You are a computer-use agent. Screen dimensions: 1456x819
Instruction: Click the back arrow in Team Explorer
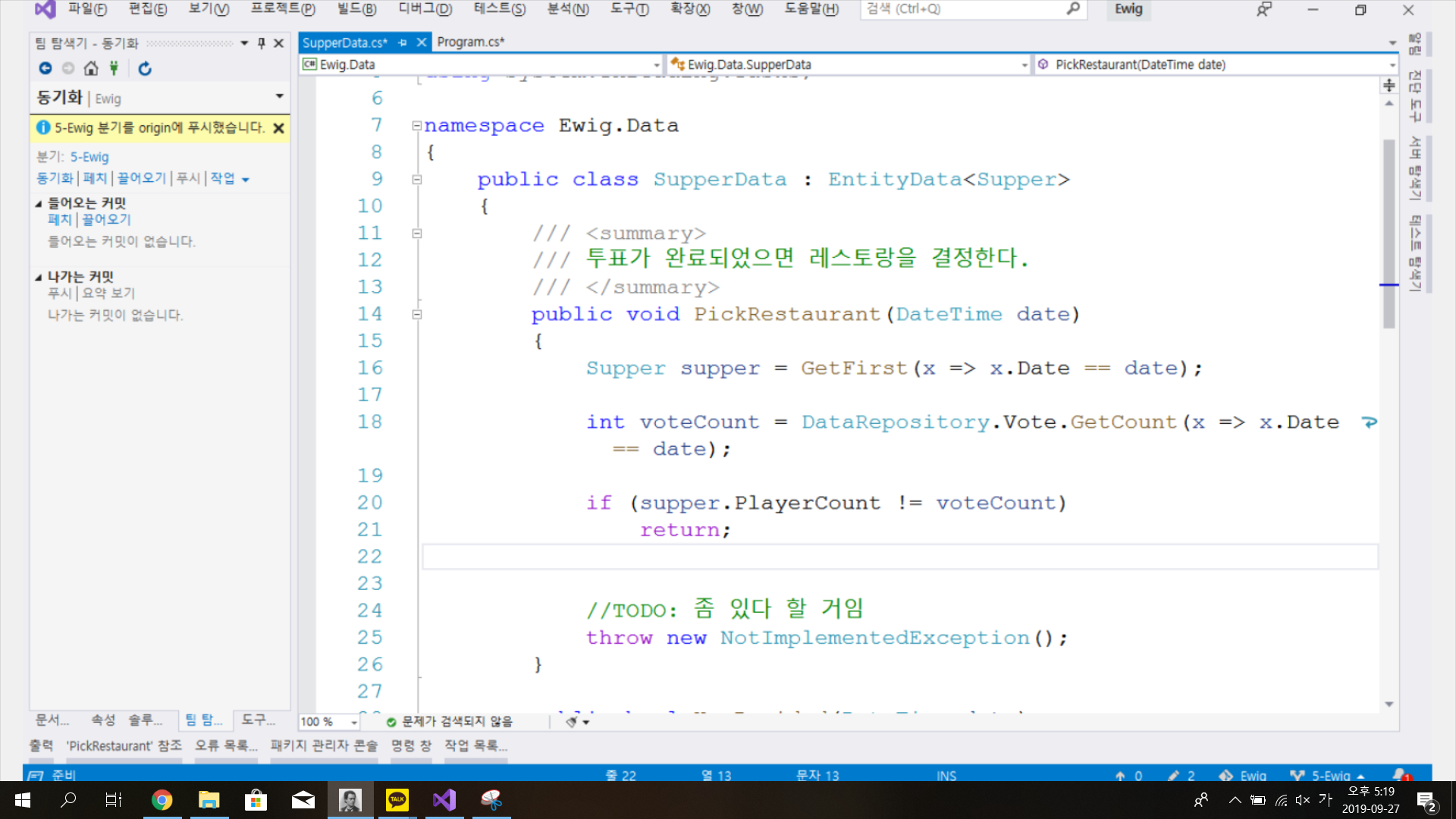[45, 68]
